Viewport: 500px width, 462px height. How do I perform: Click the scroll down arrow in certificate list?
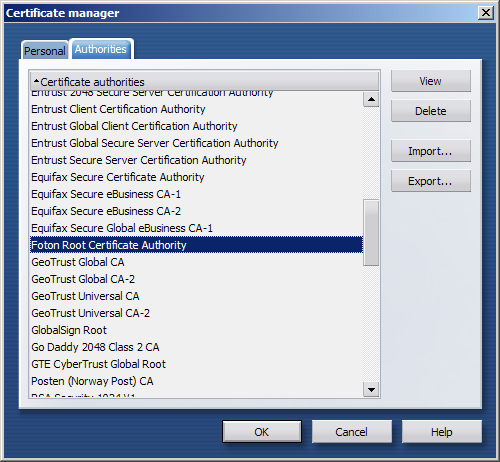point(371,389)
